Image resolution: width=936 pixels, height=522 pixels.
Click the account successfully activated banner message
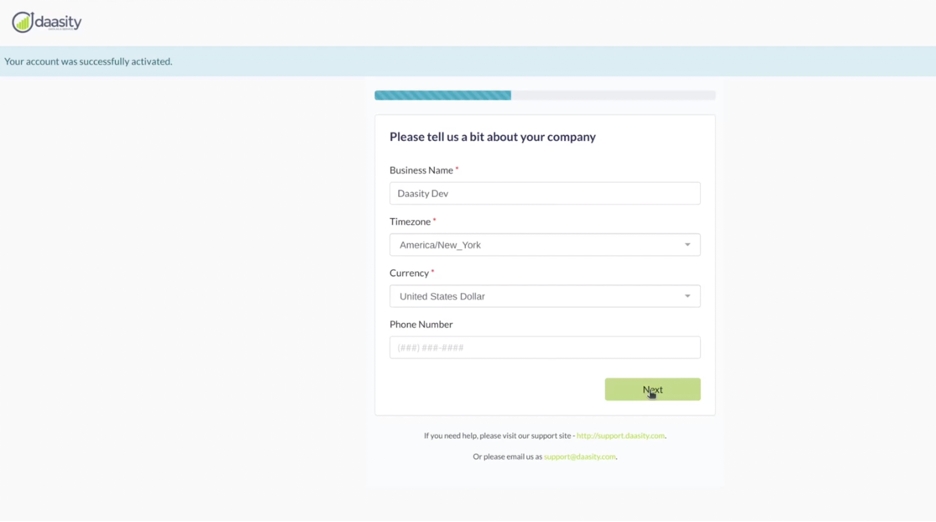pos(88,62)
